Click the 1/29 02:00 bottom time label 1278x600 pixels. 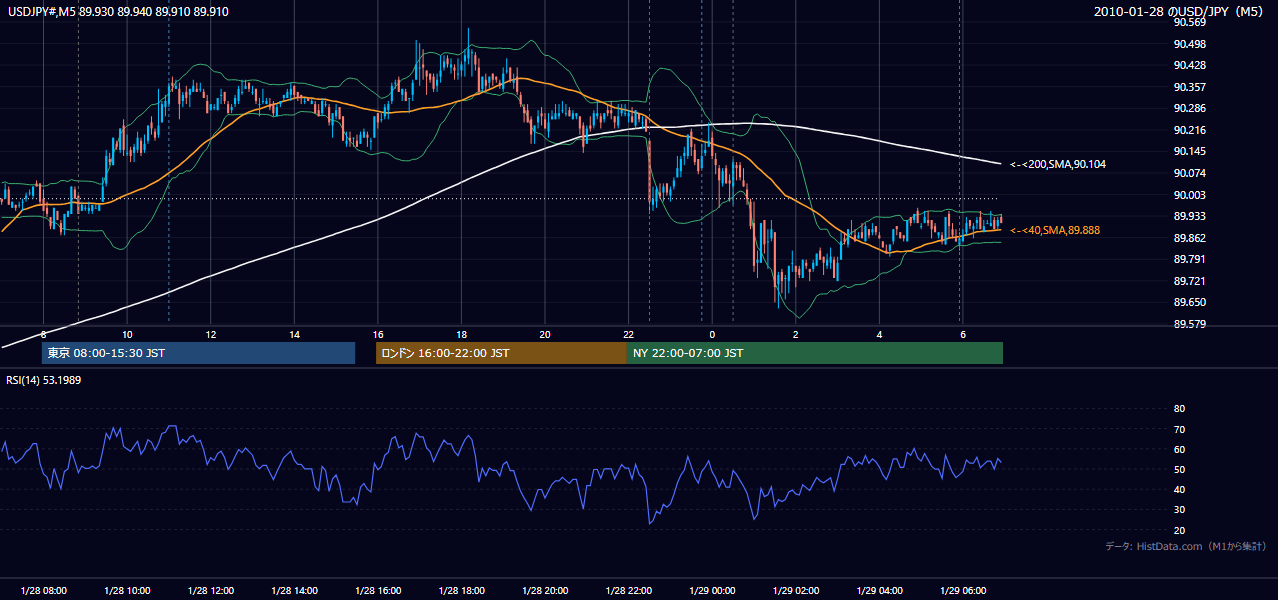tap(796, 590)
